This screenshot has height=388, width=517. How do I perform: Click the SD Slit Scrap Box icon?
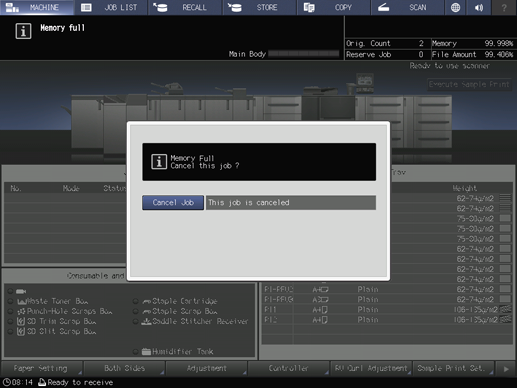click(21, 332)
